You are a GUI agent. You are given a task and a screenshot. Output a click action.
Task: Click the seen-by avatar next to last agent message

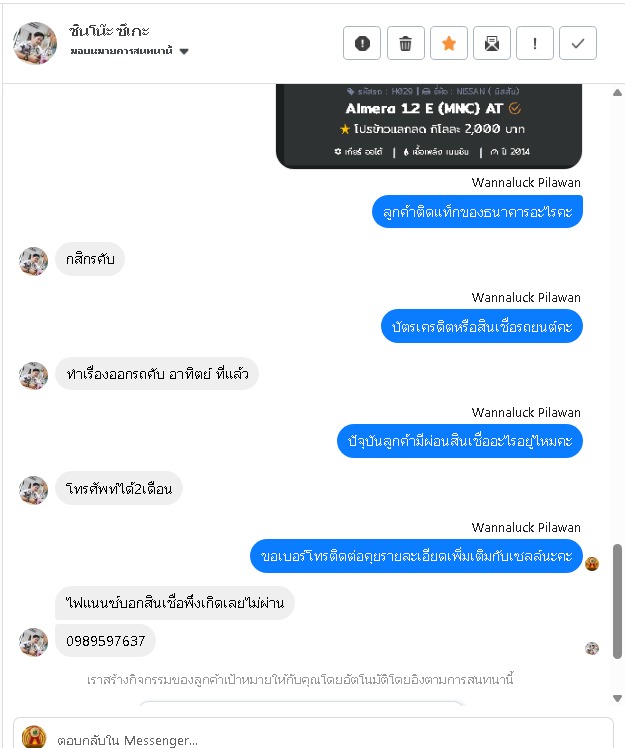click(x=592, y=564)
